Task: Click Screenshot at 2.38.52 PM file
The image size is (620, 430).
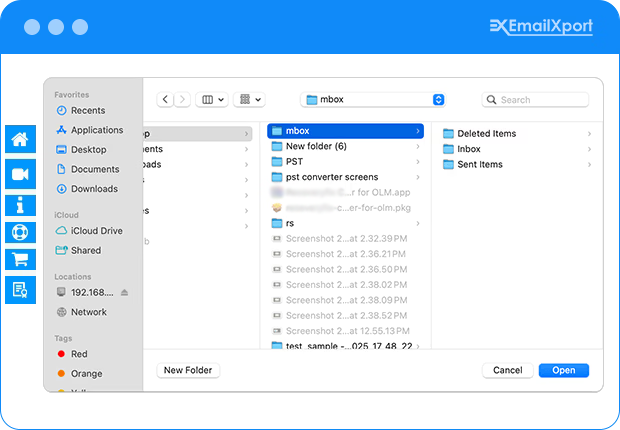Action: pos(346,316)
